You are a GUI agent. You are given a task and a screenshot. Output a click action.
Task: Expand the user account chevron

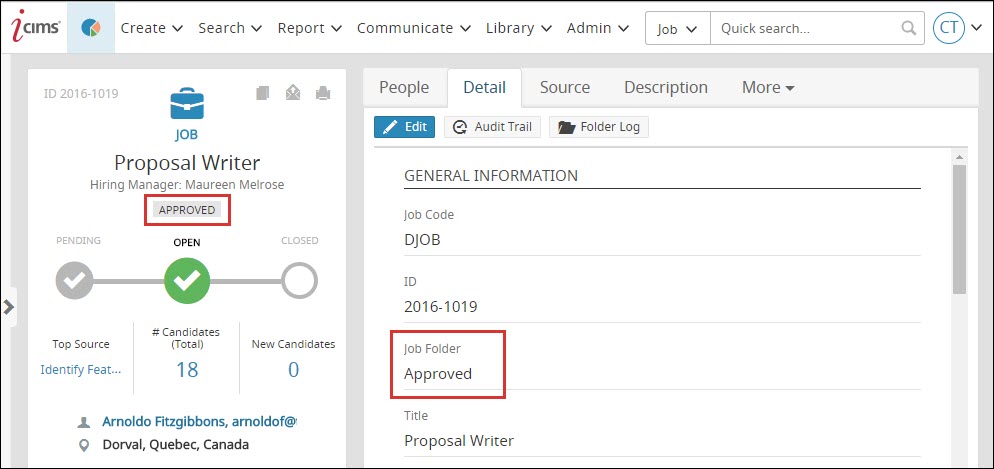coord(977,28)
